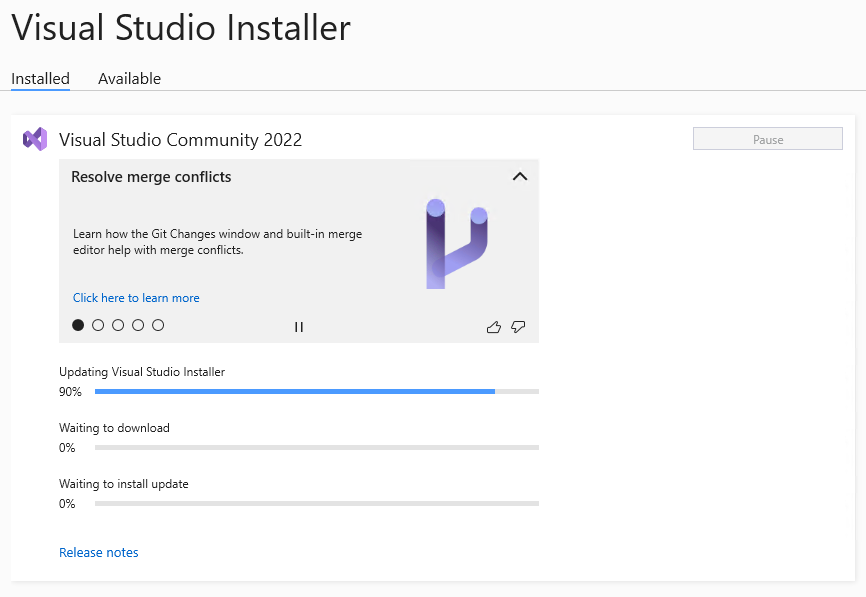
Task: Collapse the Resolve merge conflicts panel chevron
Action: 519,176
